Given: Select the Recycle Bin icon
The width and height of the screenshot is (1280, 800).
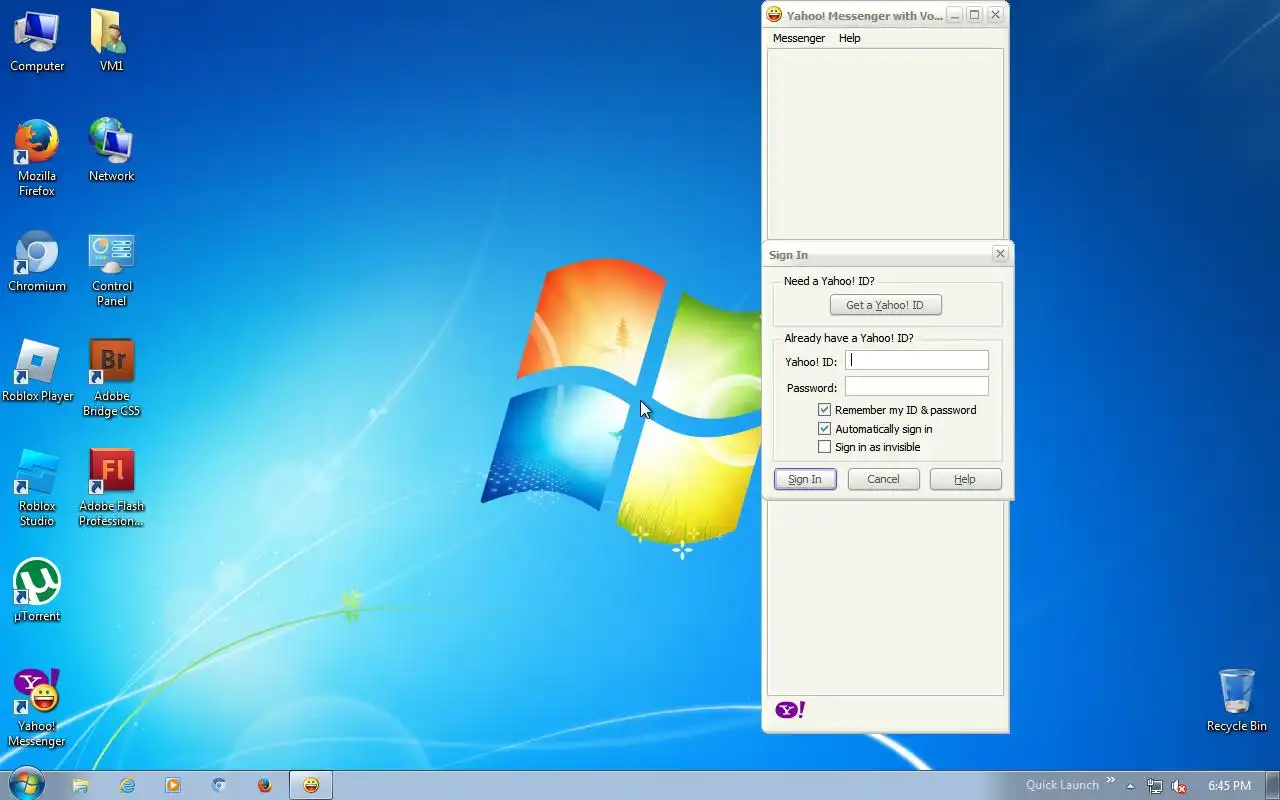Looking at the screenshot, I should click(1236, 701).
